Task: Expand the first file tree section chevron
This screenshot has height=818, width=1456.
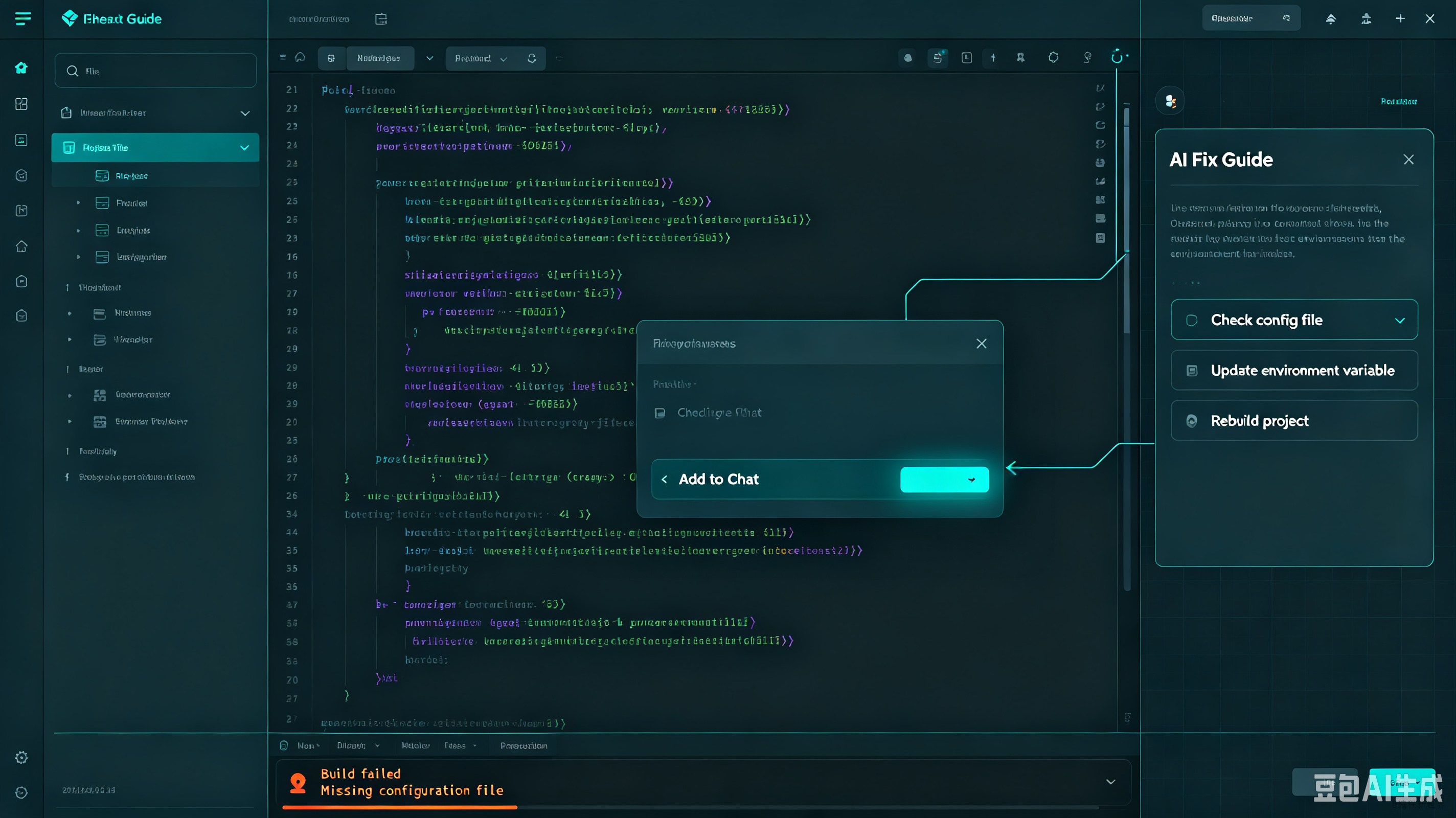Action: pos(245,113)
